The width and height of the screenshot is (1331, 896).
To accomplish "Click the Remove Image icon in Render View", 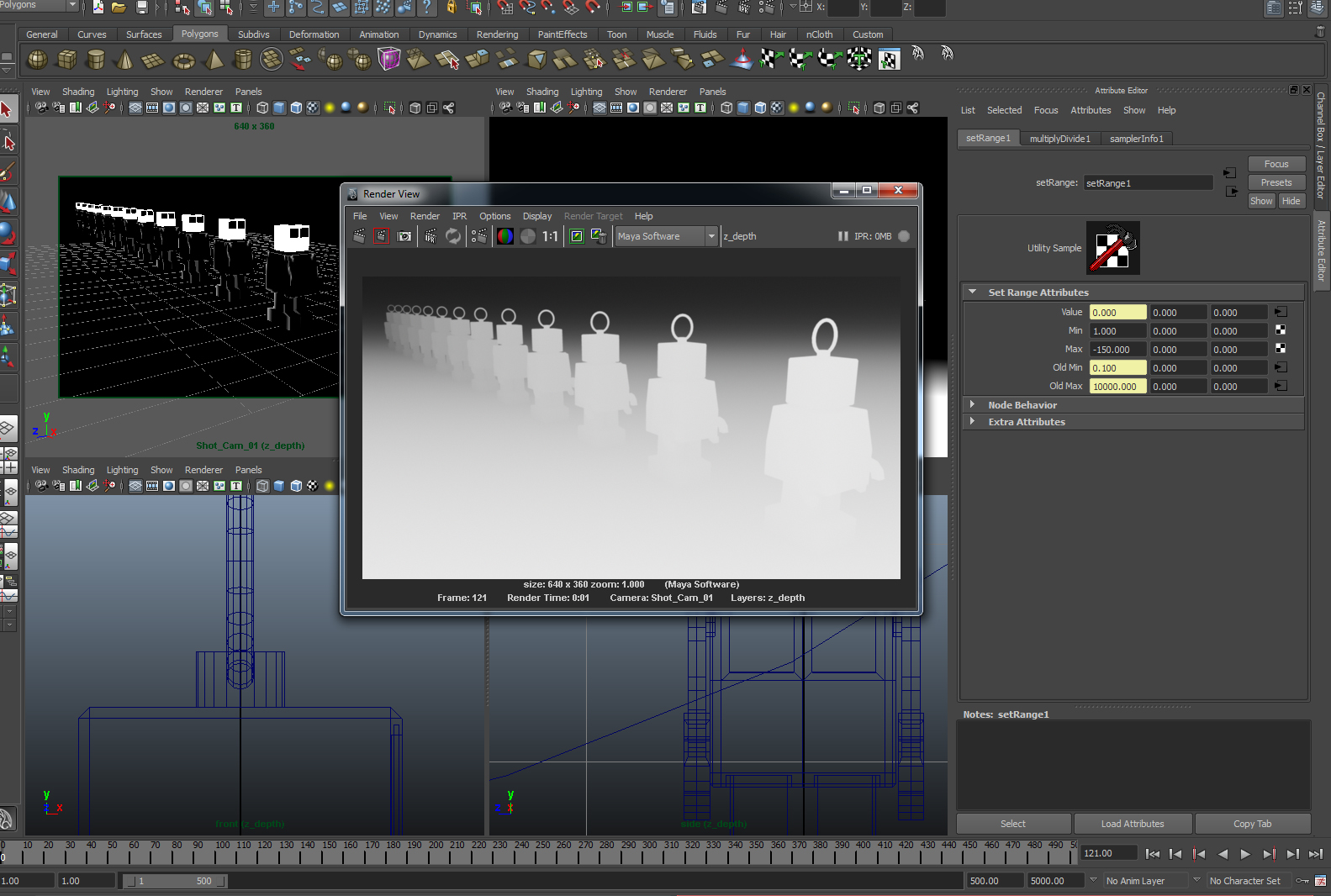I will [599, 236].
